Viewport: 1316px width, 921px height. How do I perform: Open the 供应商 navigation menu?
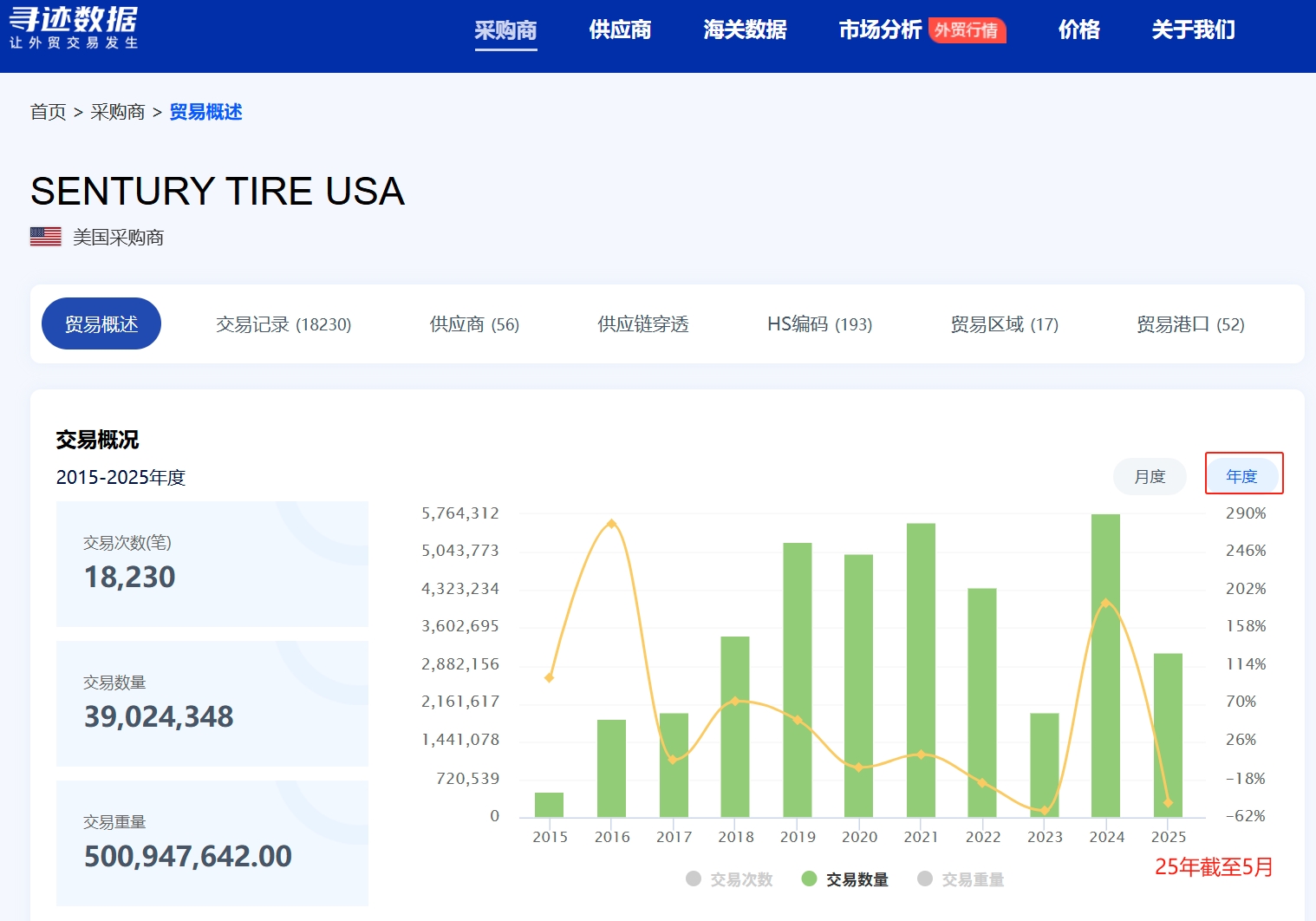pyautogui.click(x=620, y=30)
